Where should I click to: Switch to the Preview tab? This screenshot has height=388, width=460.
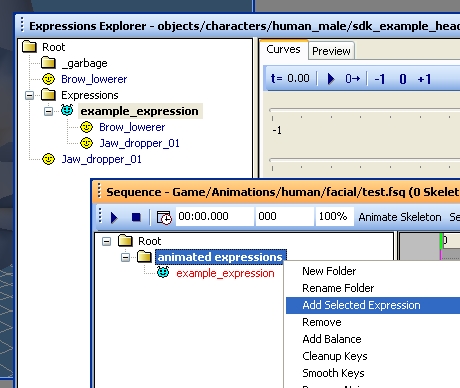pyautogui.click(x=331, y=51)
